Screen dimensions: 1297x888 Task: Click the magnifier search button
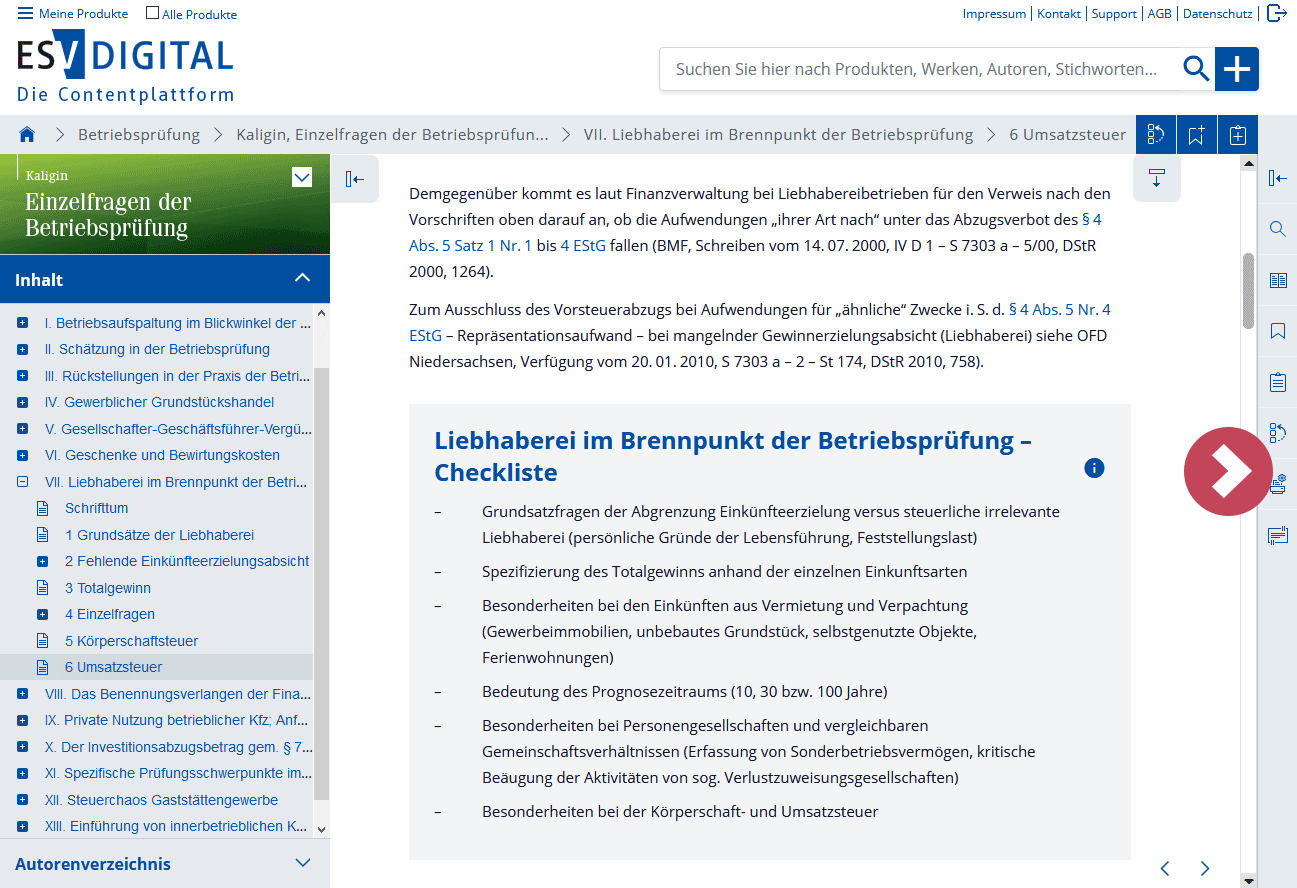pos(1195,69)
